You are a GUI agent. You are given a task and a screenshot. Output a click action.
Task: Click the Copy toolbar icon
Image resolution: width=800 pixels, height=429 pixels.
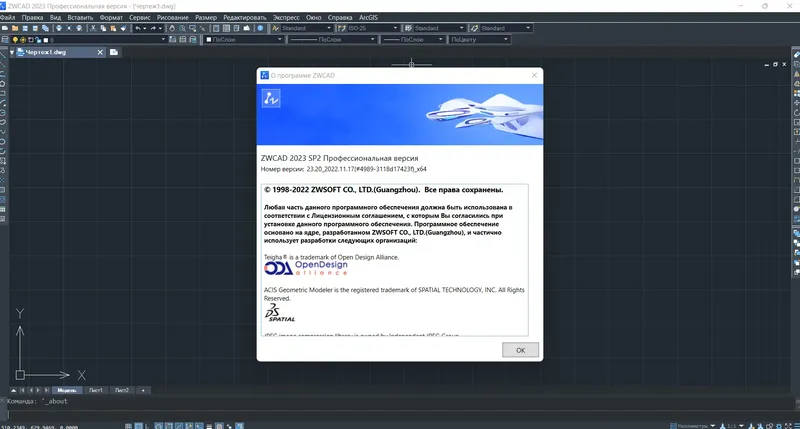point(103,28)
